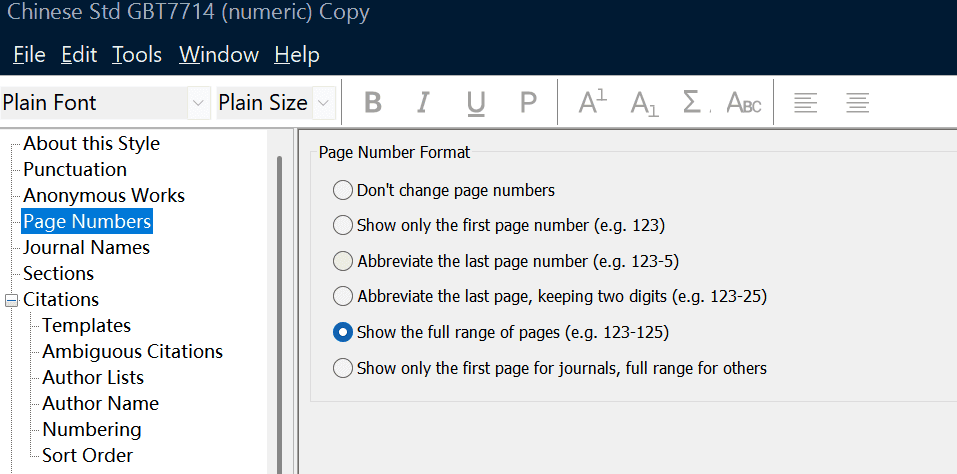
Task: Select Journal Names in the sidebar
Action: (x=86, y=247)
